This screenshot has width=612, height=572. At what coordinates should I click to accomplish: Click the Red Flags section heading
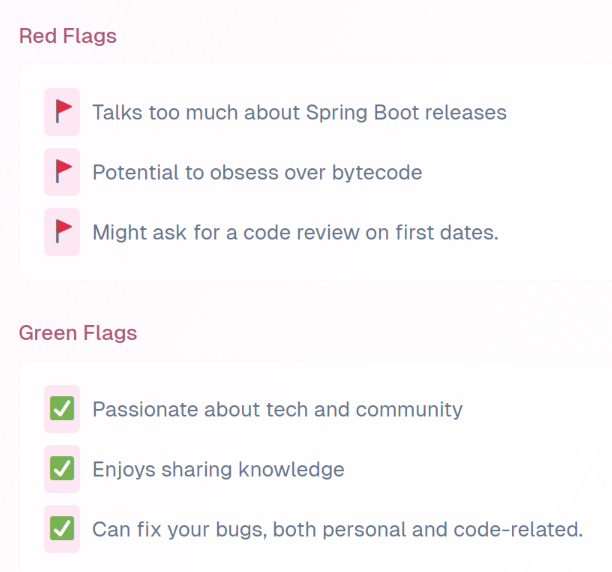[x=68, y=36]
